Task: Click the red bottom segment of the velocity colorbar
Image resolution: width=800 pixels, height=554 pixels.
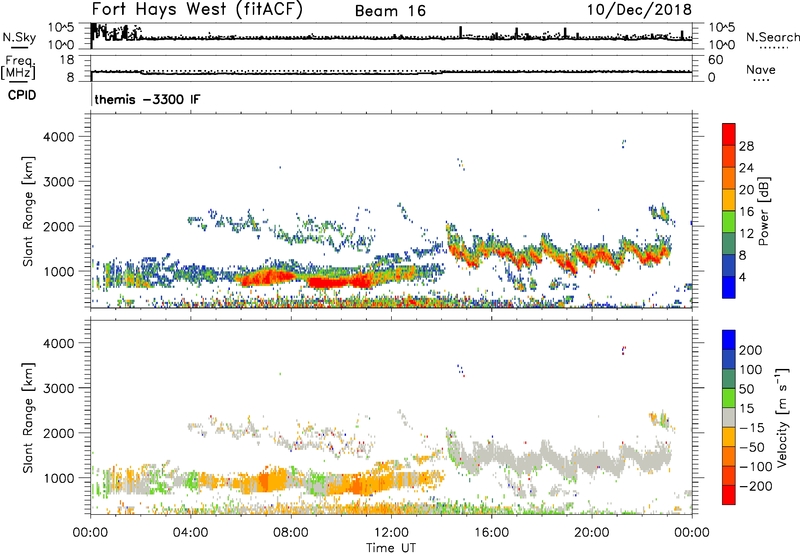Action: coord(729,495)
